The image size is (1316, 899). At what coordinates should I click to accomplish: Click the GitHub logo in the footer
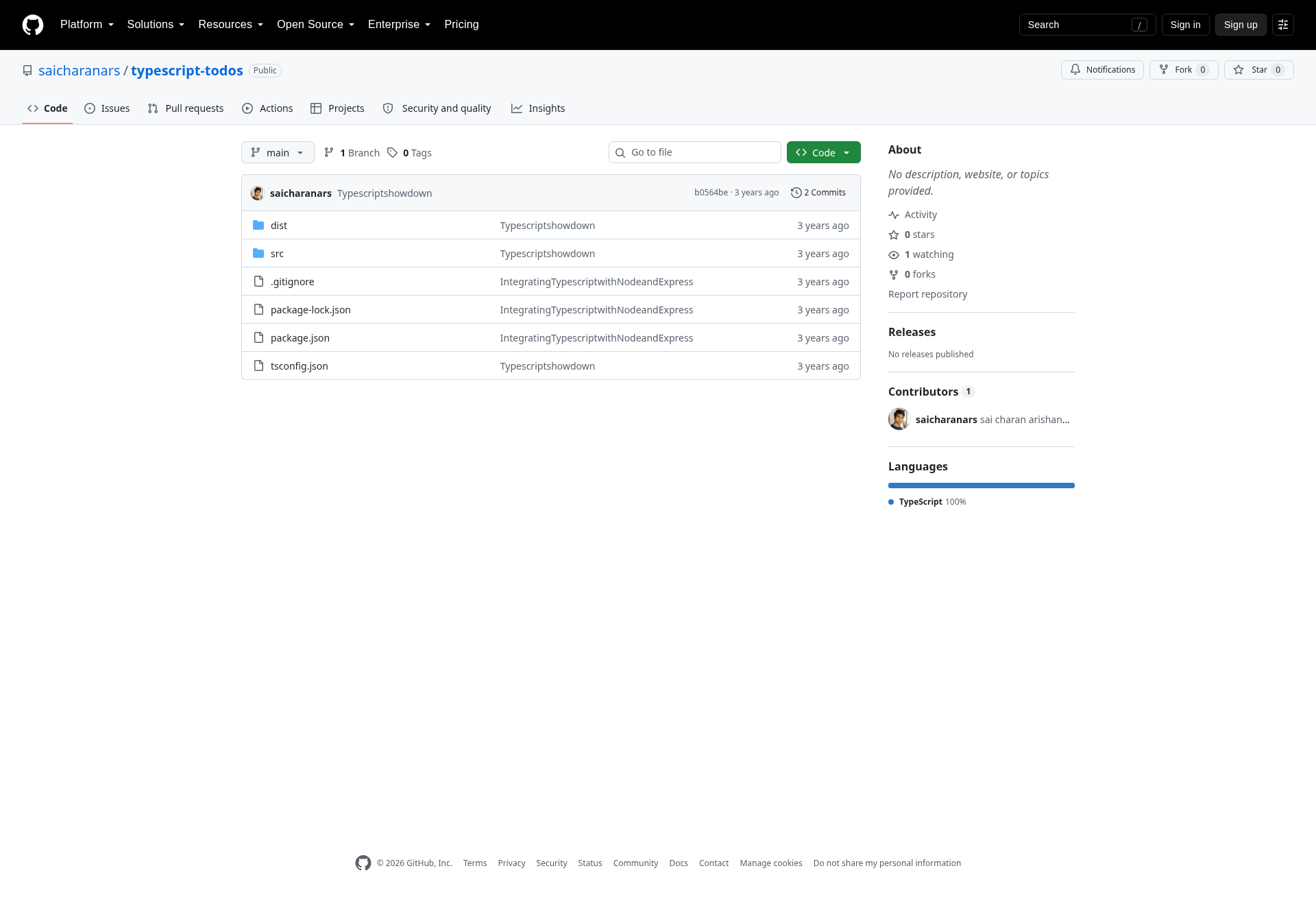click(x=363, y=863)
